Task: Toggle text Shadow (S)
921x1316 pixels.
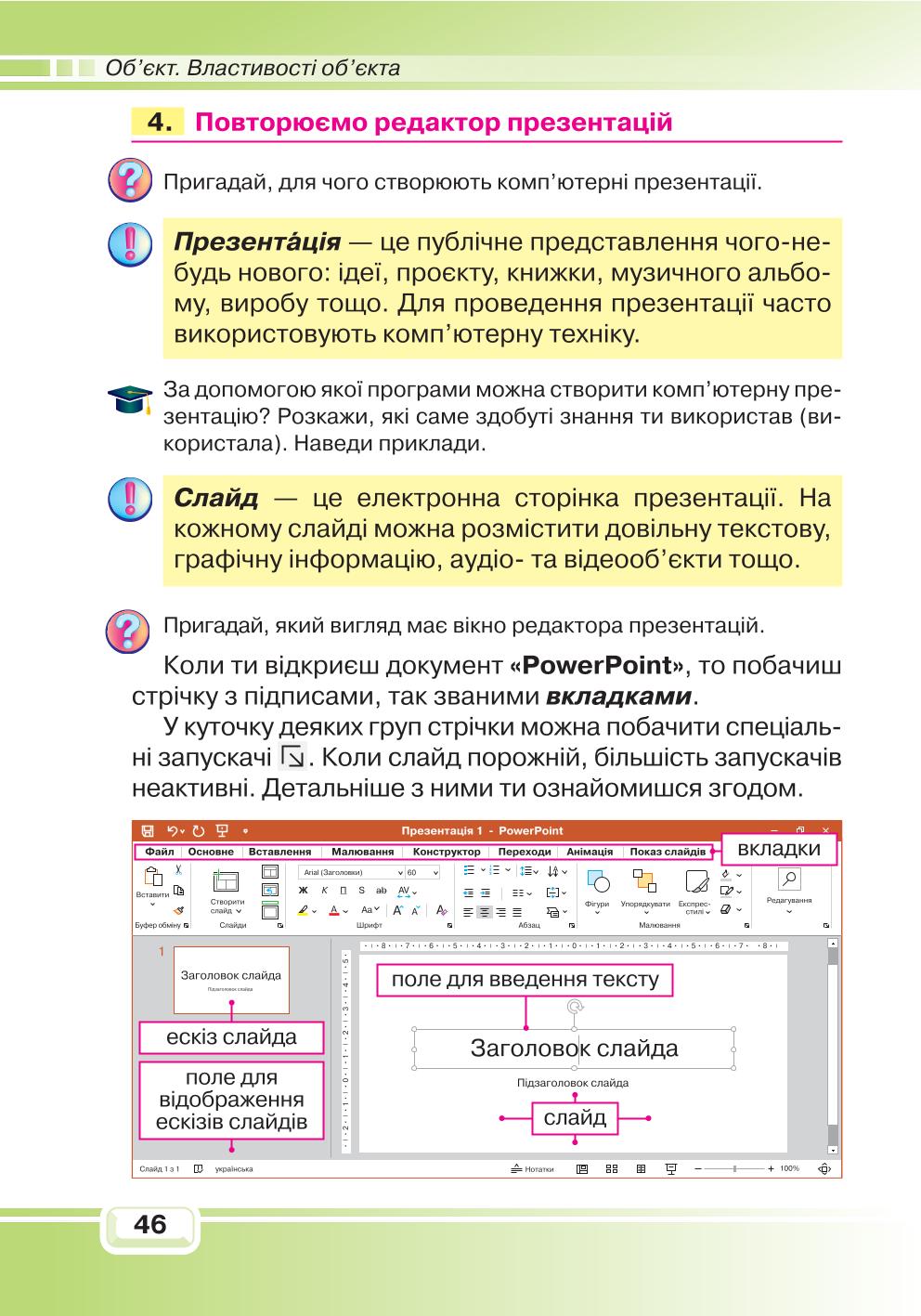Action: (x=362, y=891)
